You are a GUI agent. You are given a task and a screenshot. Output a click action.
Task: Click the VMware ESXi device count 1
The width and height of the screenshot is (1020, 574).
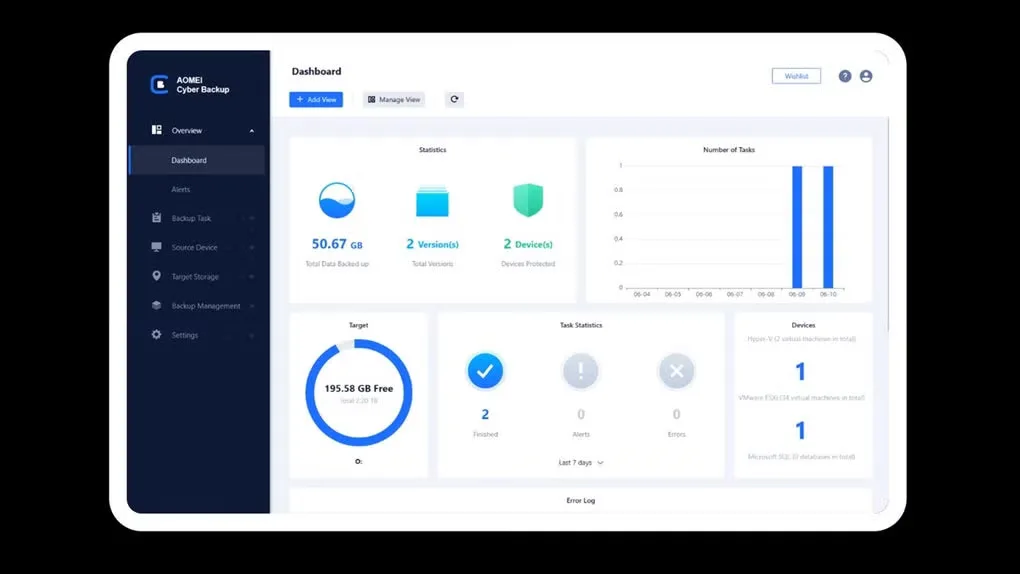click(x=801, y=430)
